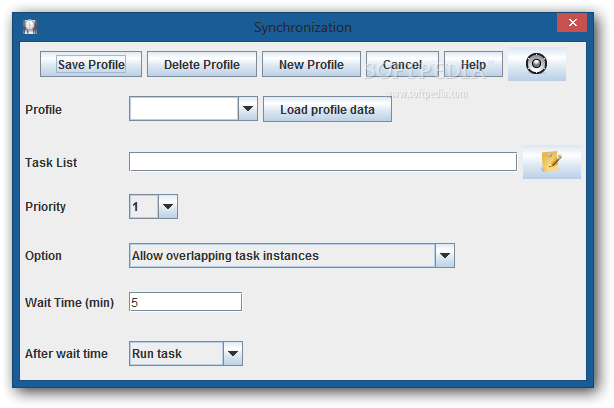Click the Task List label

pyautogui.click(x=51, y=162)
